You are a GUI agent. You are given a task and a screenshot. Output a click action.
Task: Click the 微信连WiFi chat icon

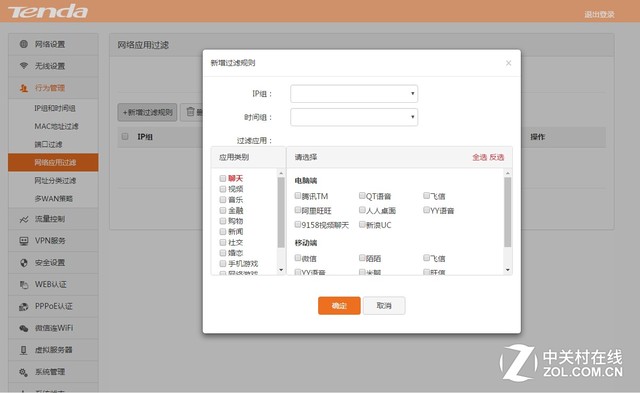coord(24,328)
